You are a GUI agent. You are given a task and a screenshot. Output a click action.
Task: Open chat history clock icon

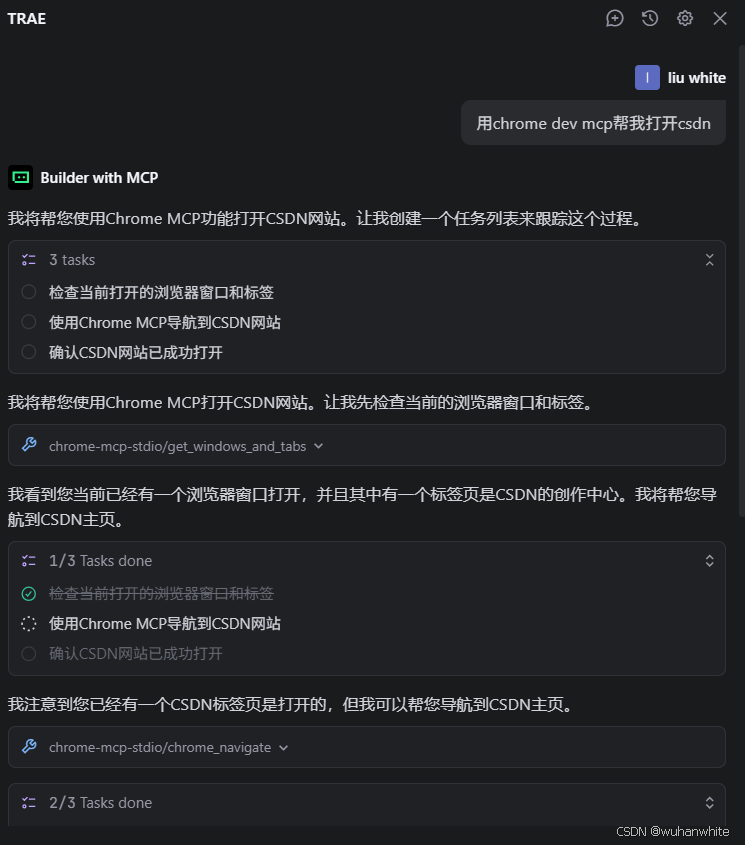[650, 19]
